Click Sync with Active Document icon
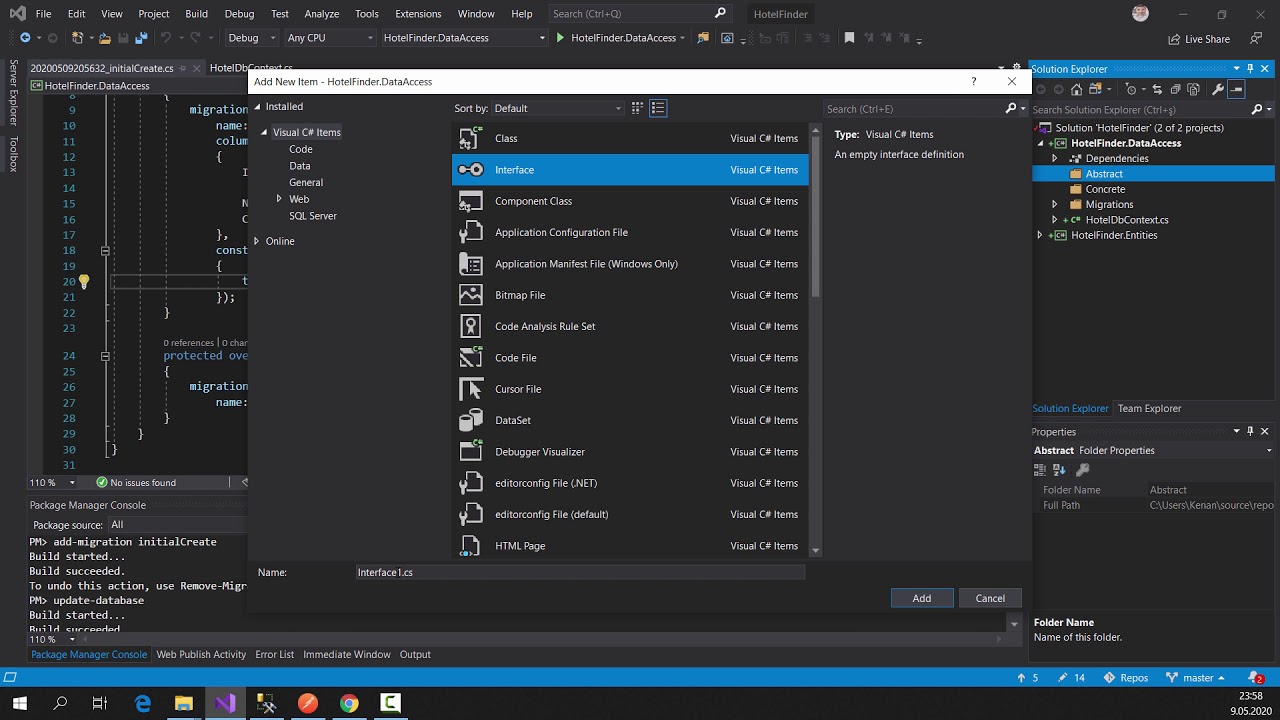 click(1157, 89)
